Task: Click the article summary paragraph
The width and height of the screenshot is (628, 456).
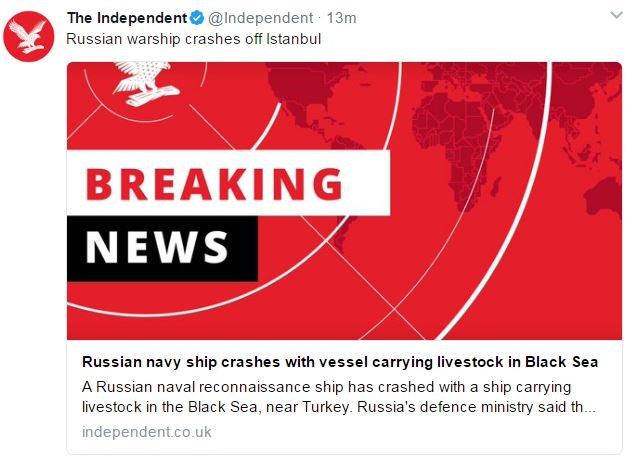Action: point(340,397)
